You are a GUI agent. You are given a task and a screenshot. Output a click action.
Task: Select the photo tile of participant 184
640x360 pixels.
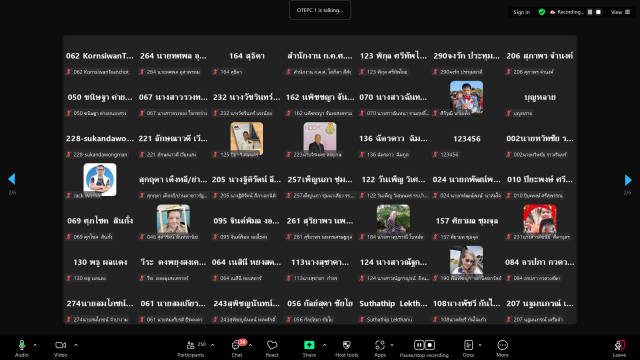(x=393, y=220)
